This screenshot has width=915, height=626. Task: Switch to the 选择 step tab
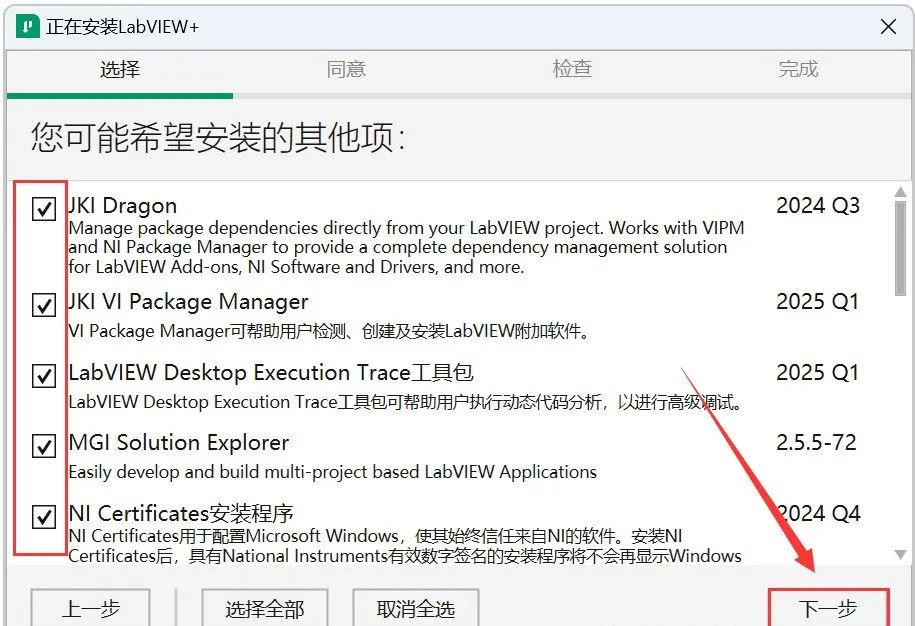tap(120, 69)
